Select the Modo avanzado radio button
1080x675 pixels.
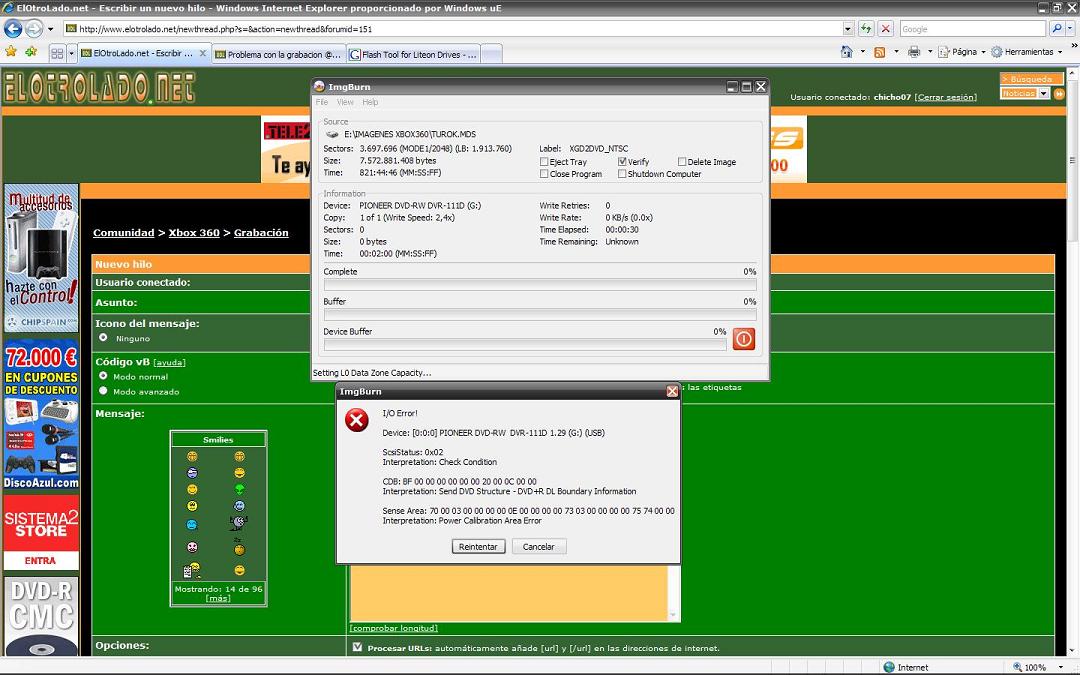click(103, 391)
